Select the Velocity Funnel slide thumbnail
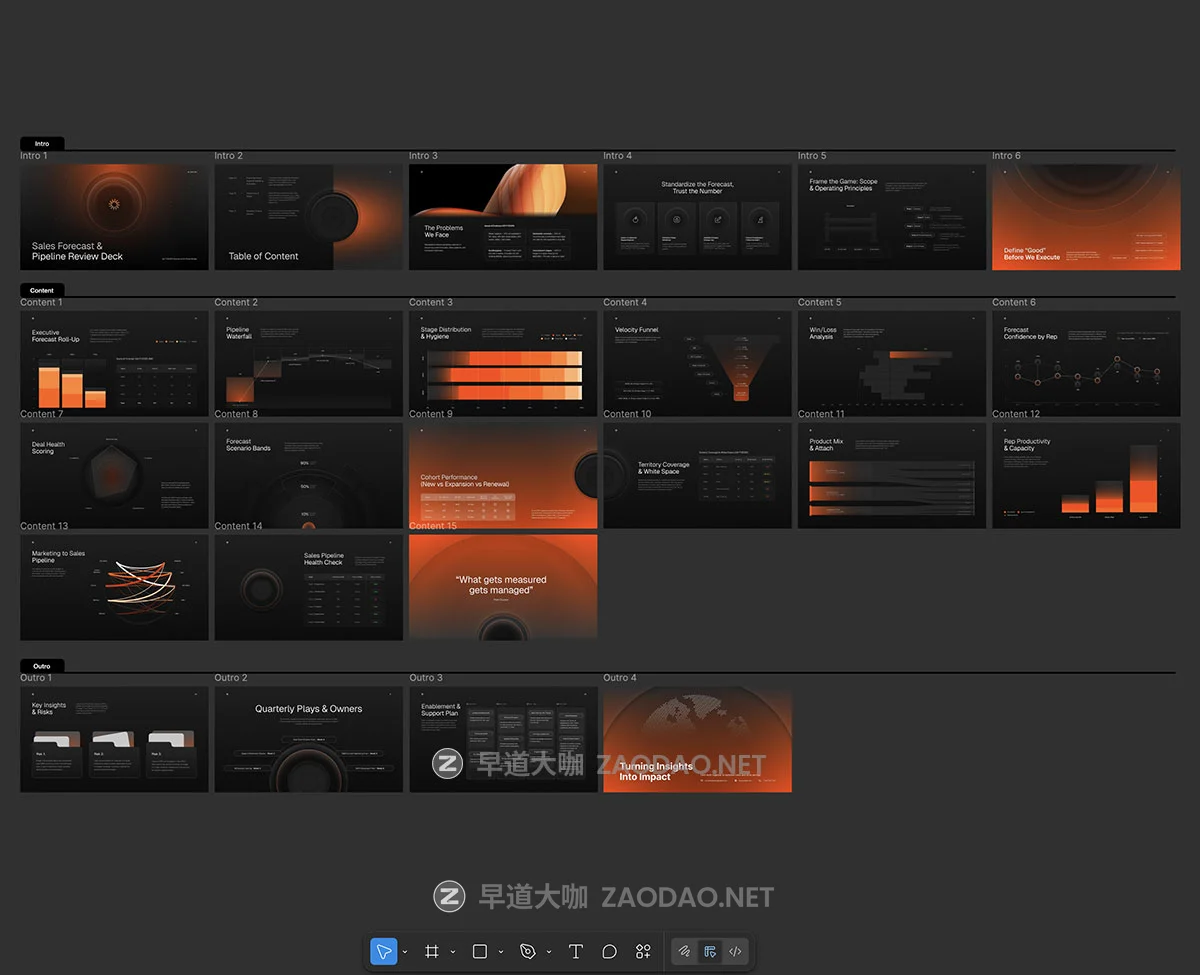 click(697, 364)
